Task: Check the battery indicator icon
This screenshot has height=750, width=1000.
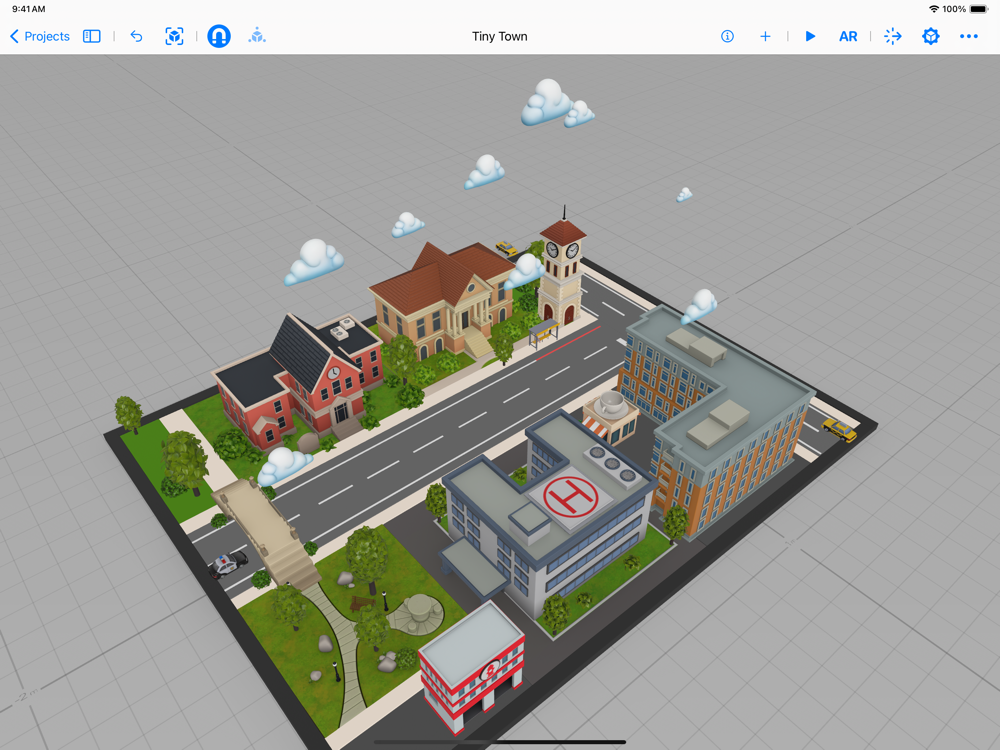Action: click(x=979, y=9)
